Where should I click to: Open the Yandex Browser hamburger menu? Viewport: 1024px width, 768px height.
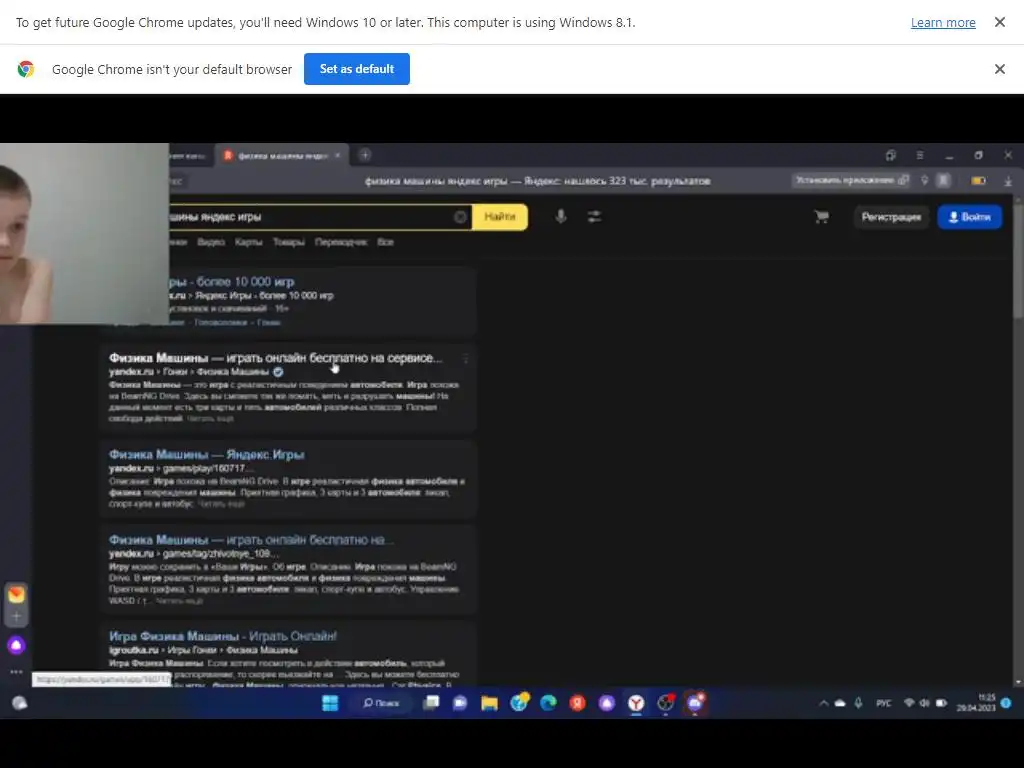[x=920, y=155]
